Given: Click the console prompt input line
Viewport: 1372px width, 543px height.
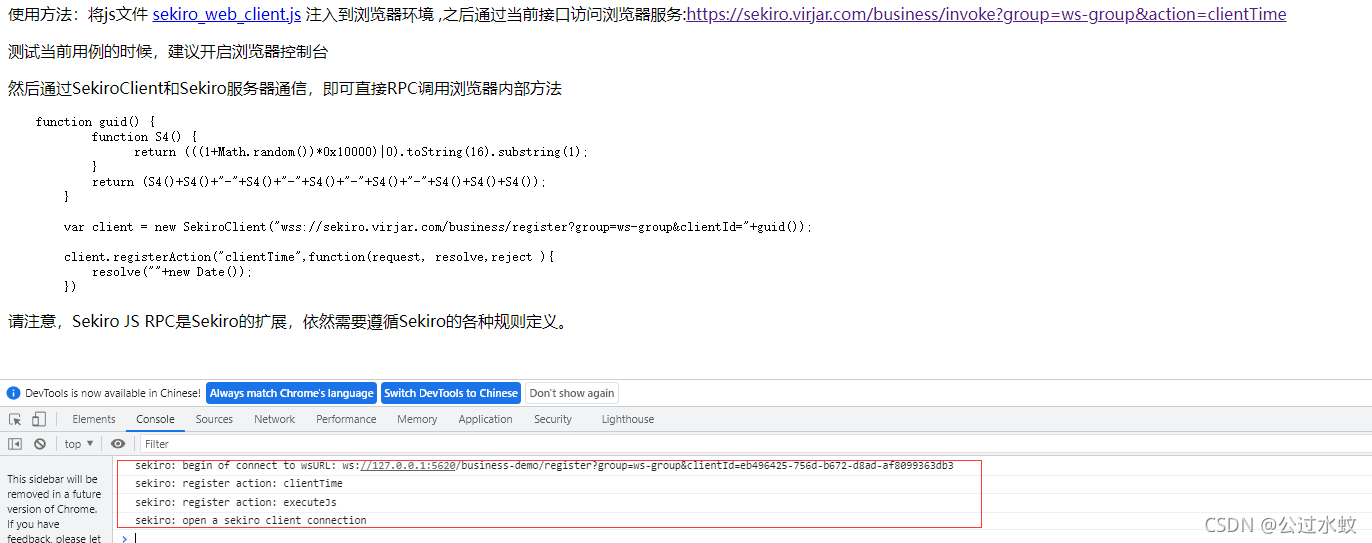Looking at the screenshot, I should click(x=750, y=538).
